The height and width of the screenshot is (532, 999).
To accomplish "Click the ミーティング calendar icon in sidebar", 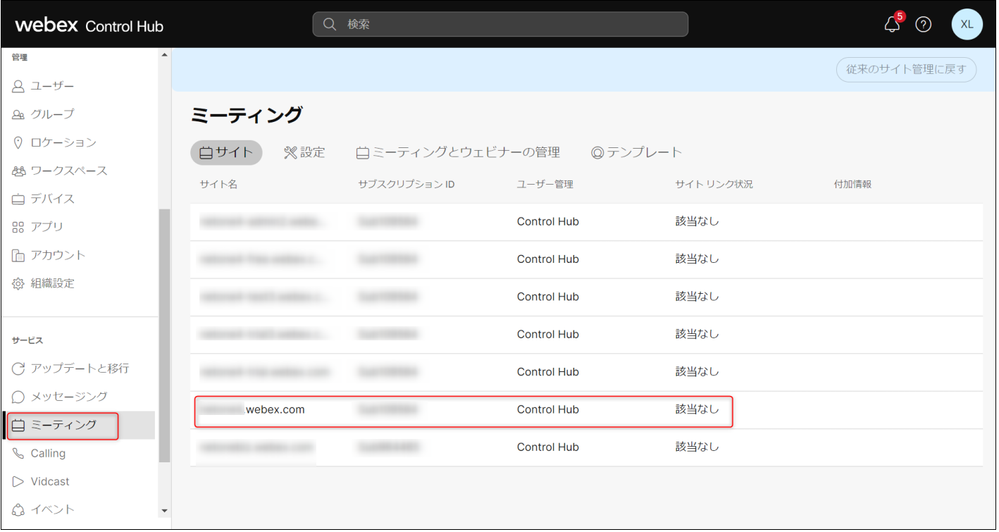I will pyautogui.click(x=18, y=425).
